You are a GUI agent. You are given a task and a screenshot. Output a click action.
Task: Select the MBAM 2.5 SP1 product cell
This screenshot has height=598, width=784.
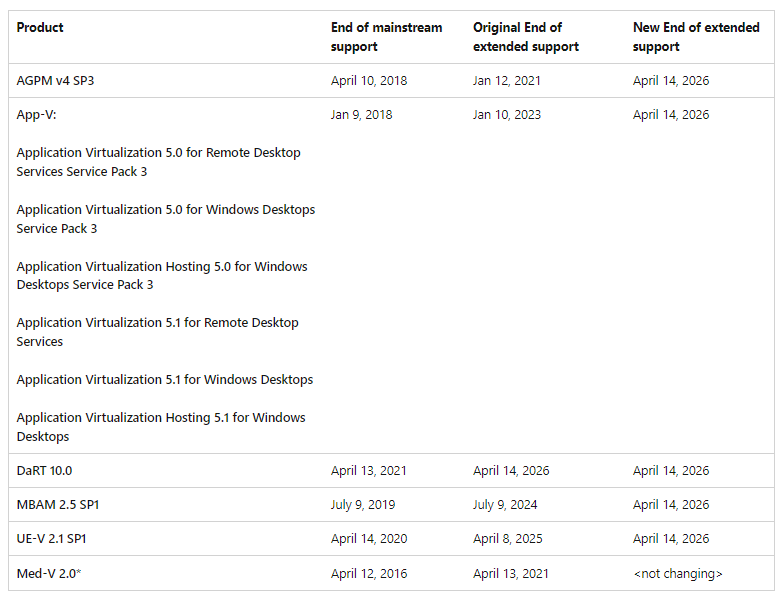click(58, 504)
